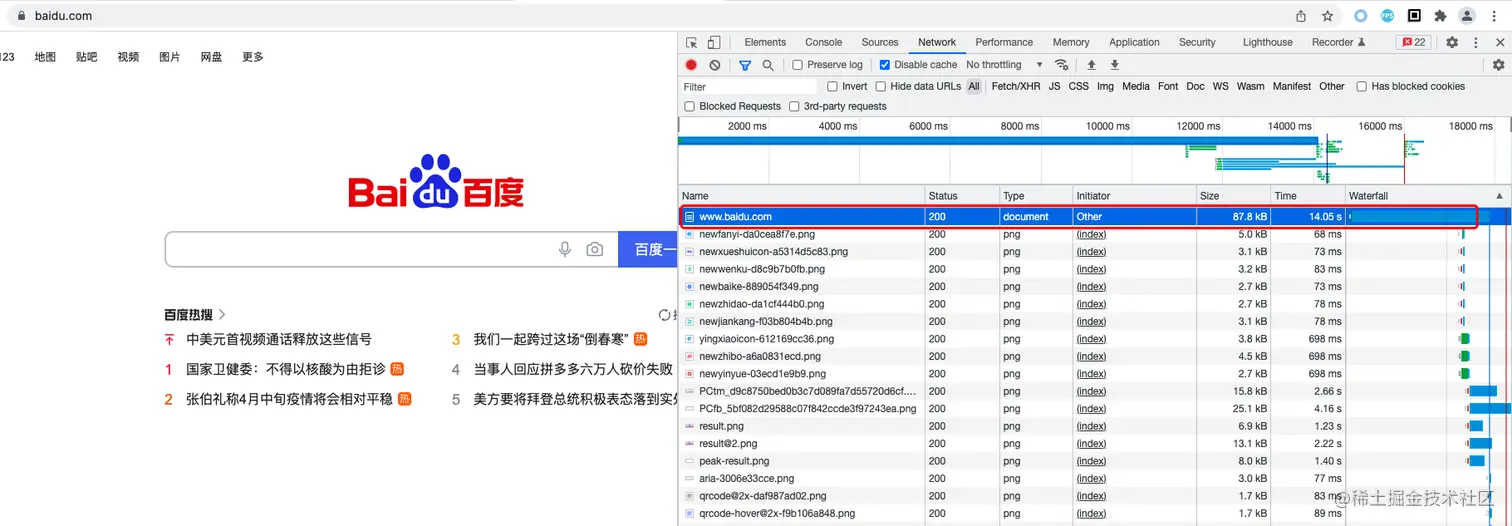Click the waterfall bar of result@2.png

(x=1480, y=443)
